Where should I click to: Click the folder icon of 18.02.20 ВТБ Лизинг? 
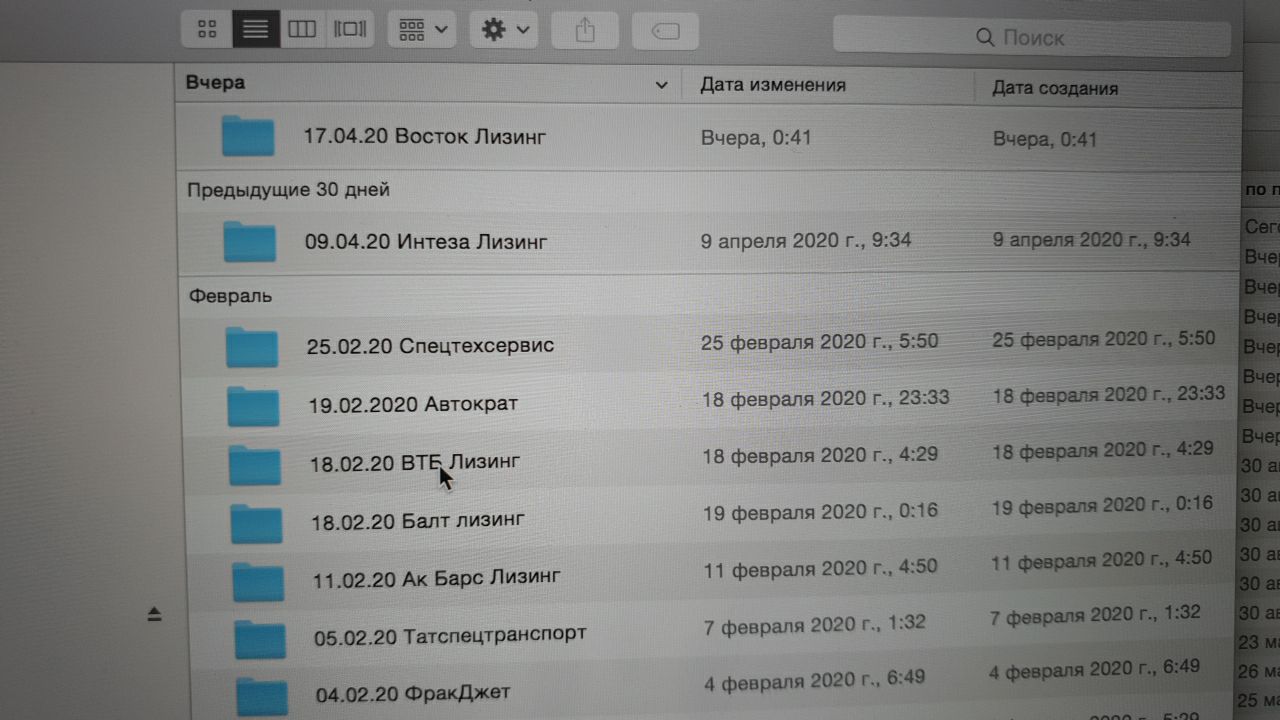(255, 464)
